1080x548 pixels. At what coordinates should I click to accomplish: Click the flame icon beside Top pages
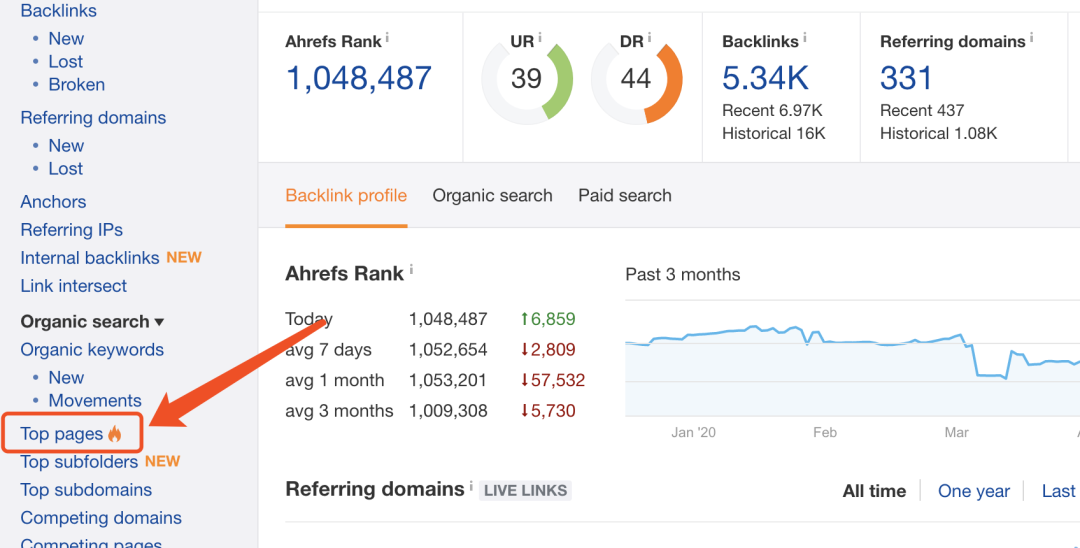tap(115, 434)
